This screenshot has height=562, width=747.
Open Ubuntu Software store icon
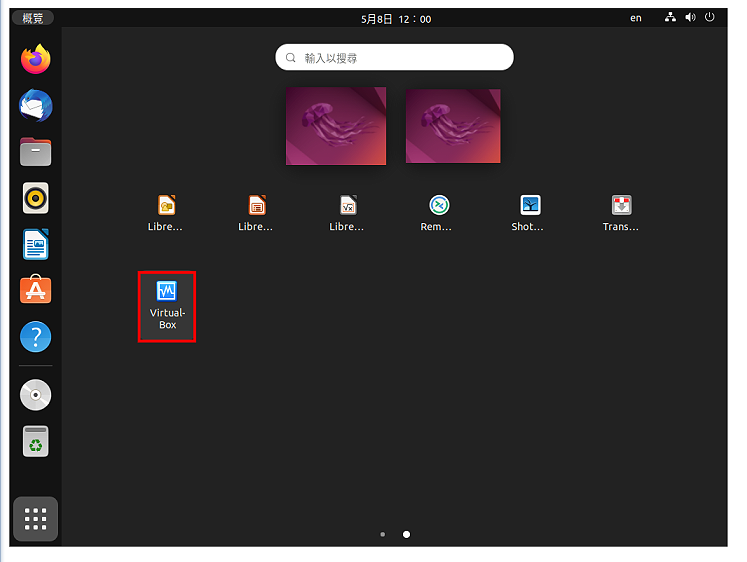[x=36, y=290]
